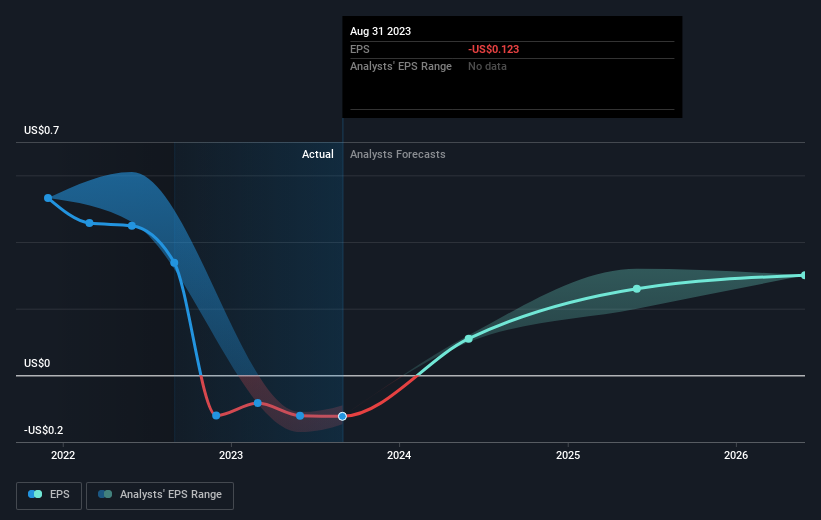Select the forecast point after 2024
Screen dimensions: 821x520
pos(469,339)
